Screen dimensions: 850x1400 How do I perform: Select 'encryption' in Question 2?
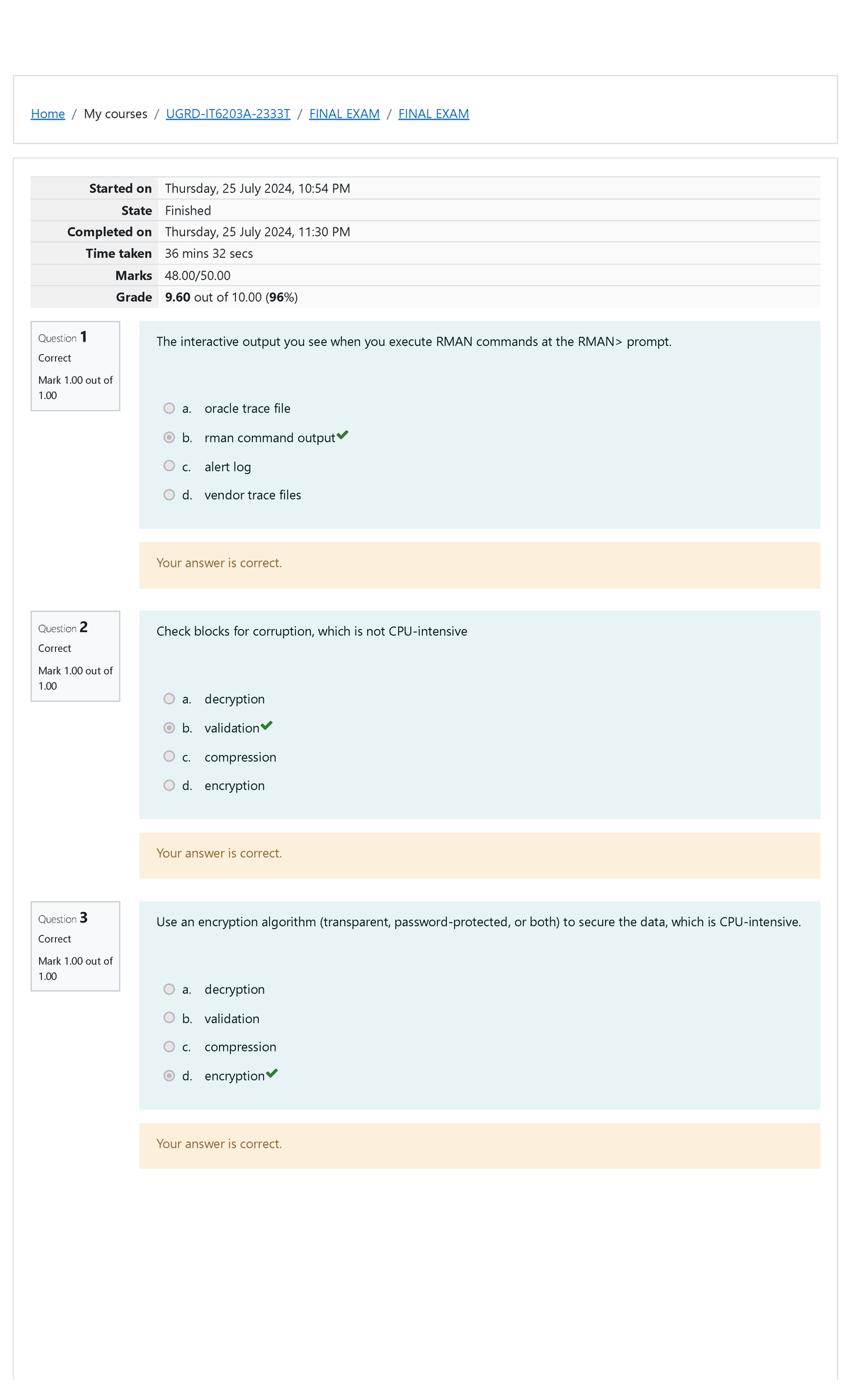tap(169, 784)
